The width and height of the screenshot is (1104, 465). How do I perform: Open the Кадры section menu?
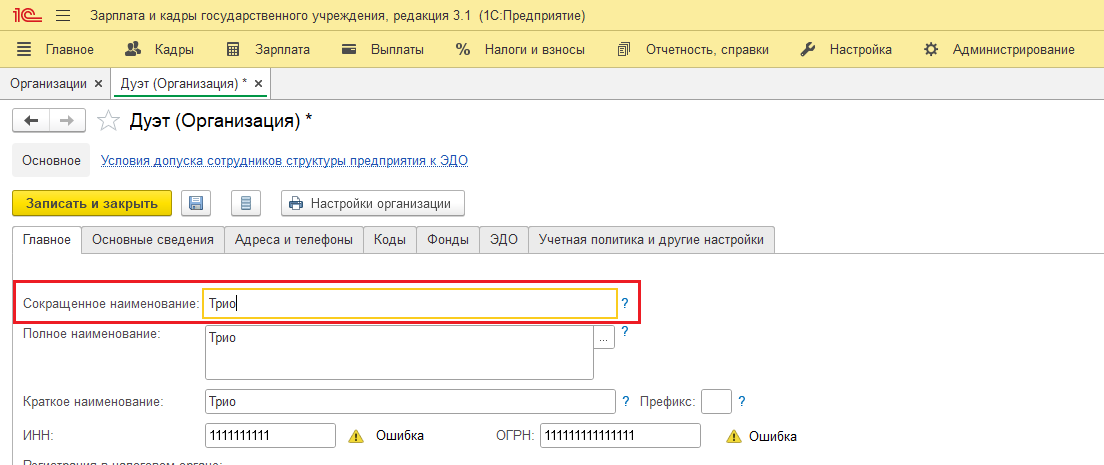(x=159, y=49)
